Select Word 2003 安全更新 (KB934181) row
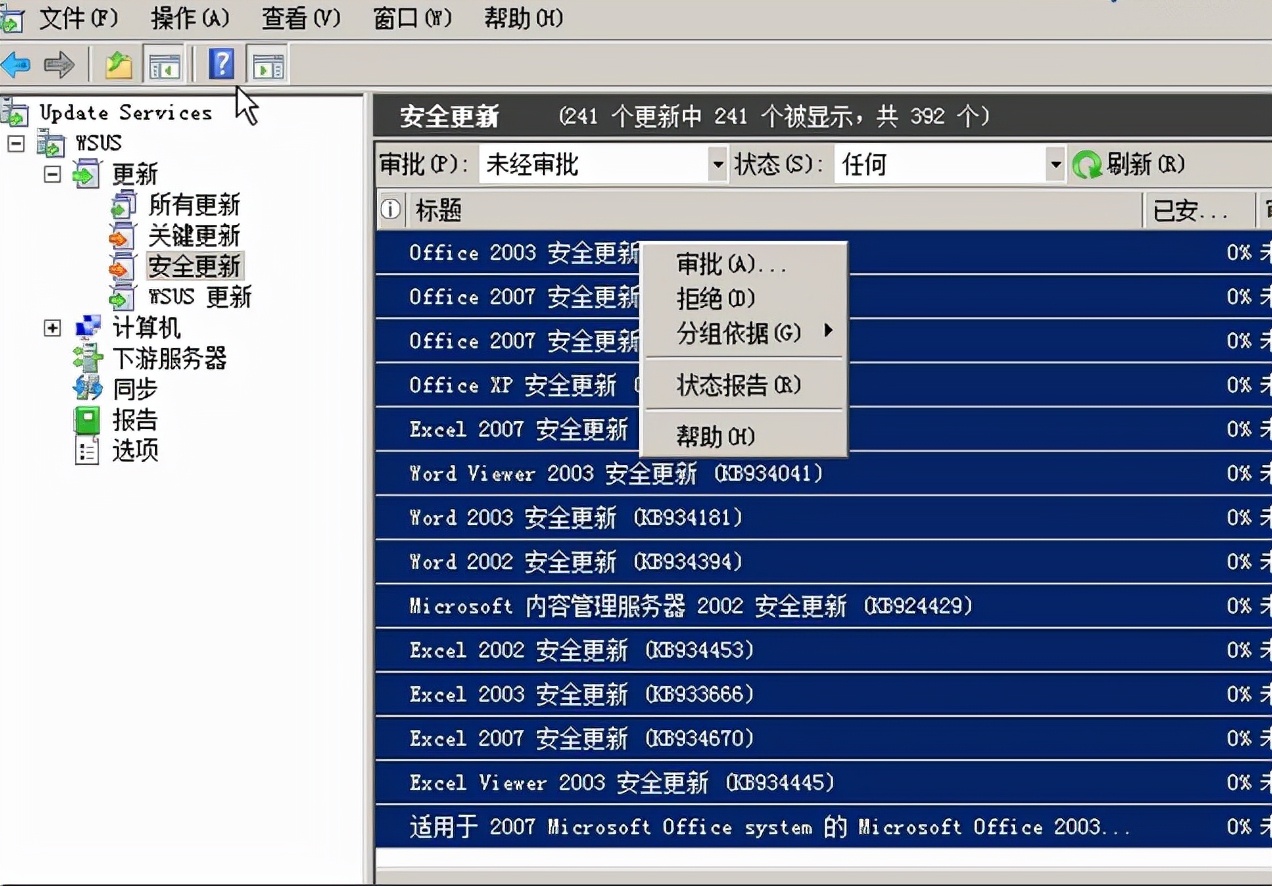Image resolution: width=1272 pixels, height=886 pixels. point(824,518)
